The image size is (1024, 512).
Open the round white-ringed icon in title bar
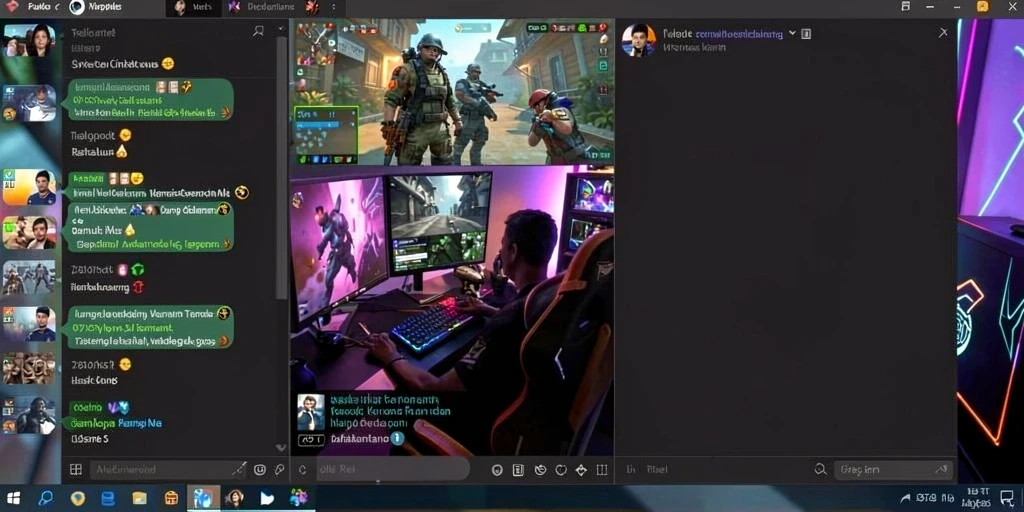(77, 7)
